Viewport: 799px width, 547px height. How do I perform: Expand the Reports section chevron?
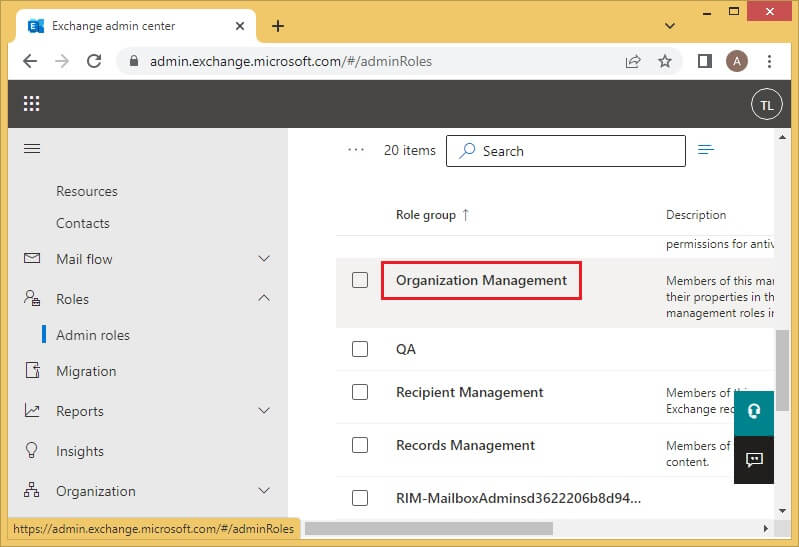264,410
